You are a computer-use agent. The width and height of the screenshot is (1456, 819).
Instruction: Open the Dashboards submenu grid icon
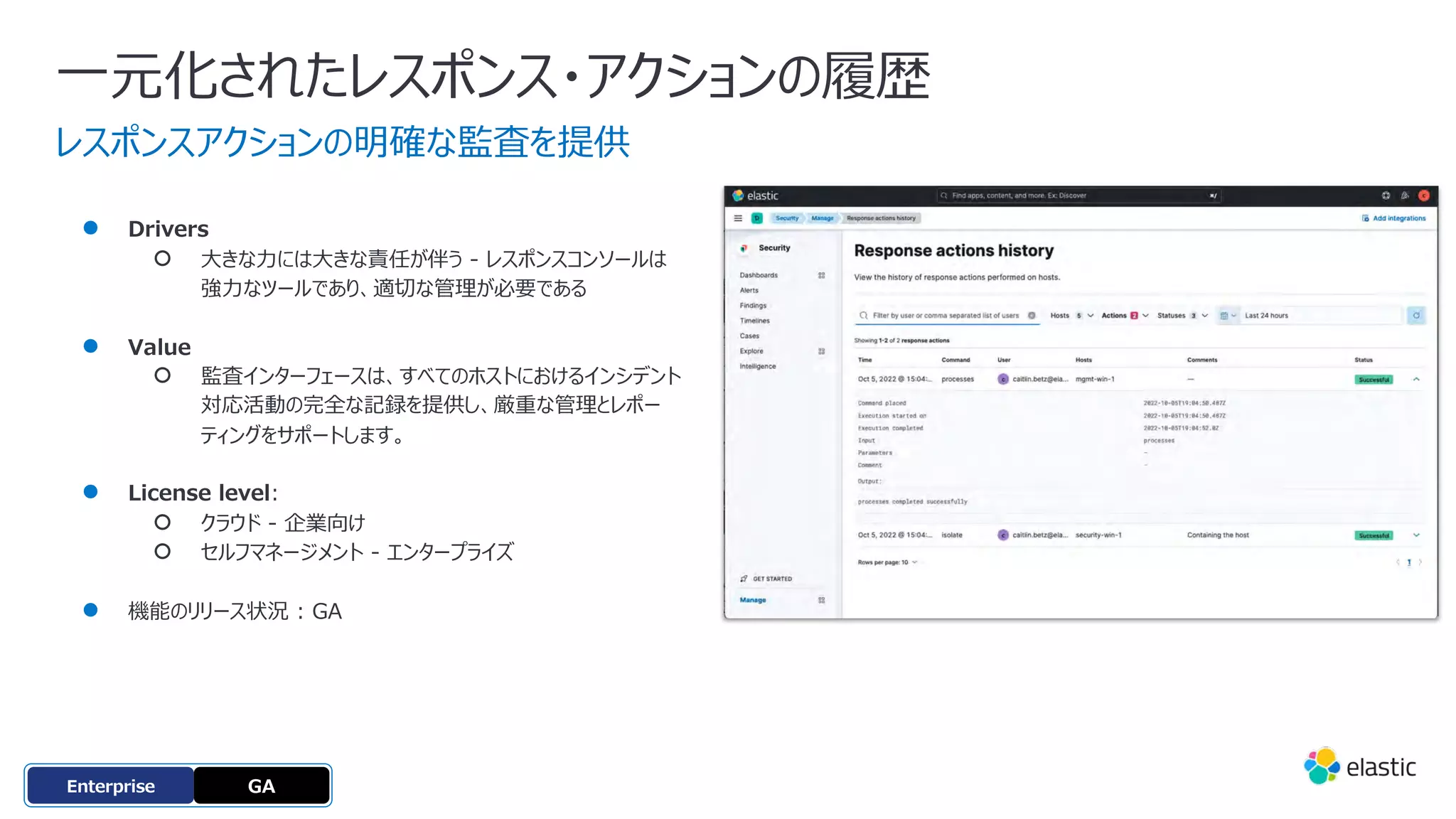(x=822, y=275)
